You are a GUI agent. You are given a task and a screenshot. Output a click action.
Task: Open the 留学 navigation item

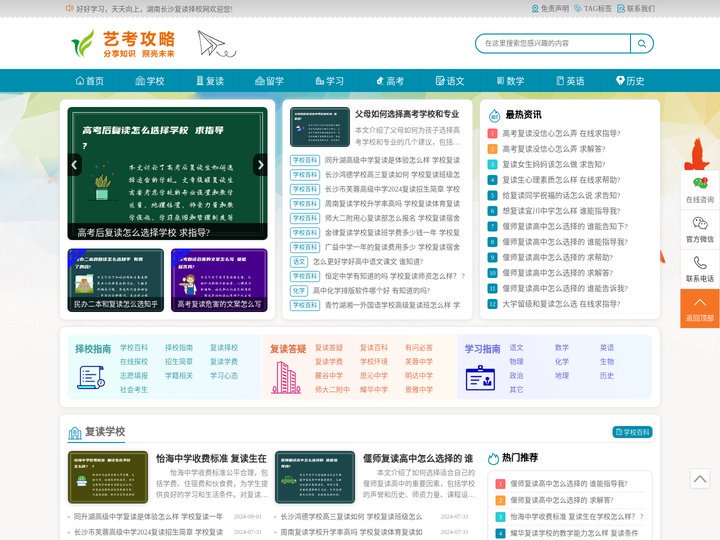(270, 81)
